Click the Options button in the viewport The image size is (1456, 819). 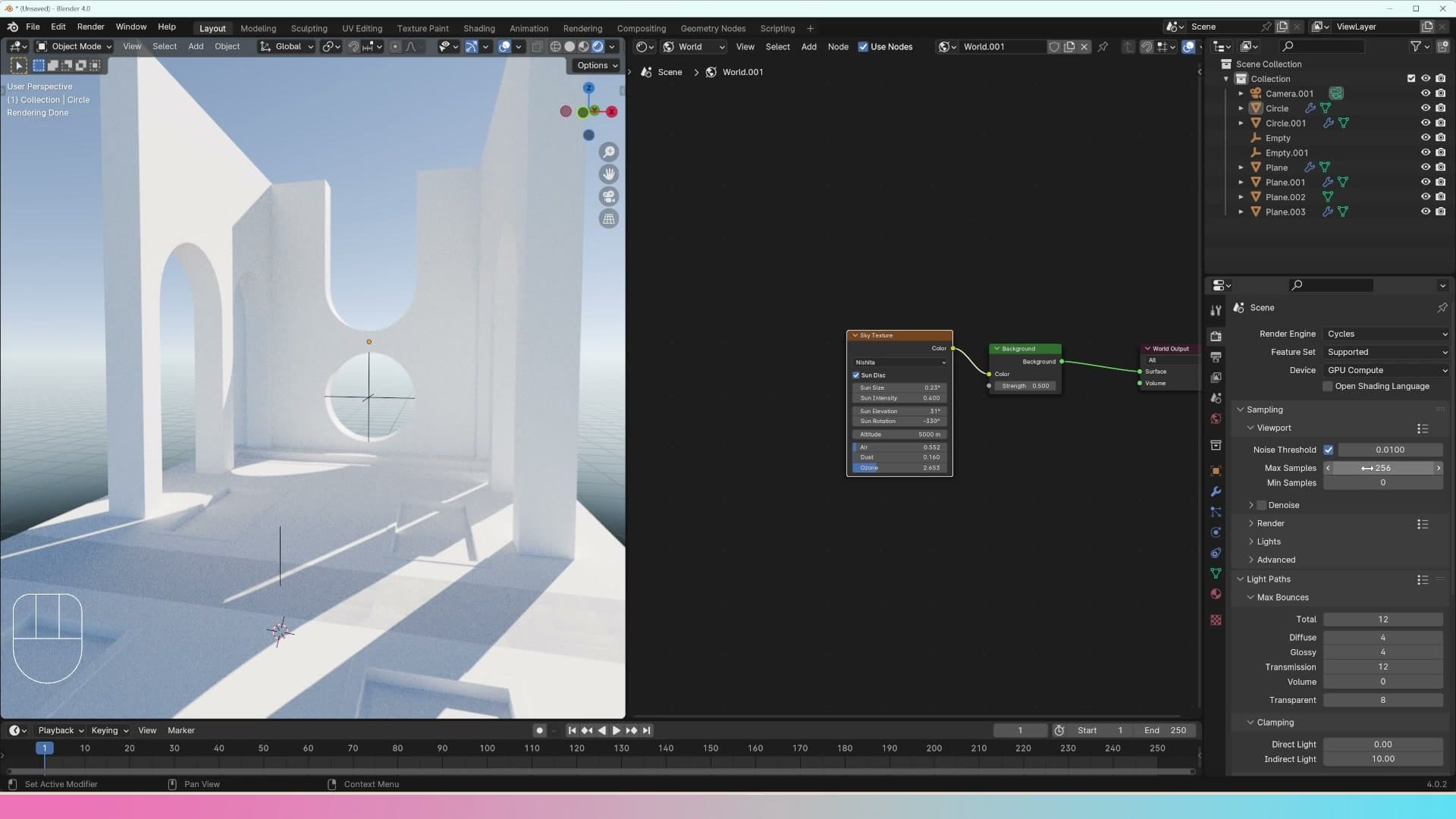pyautogui.click(x=596, y=66)
